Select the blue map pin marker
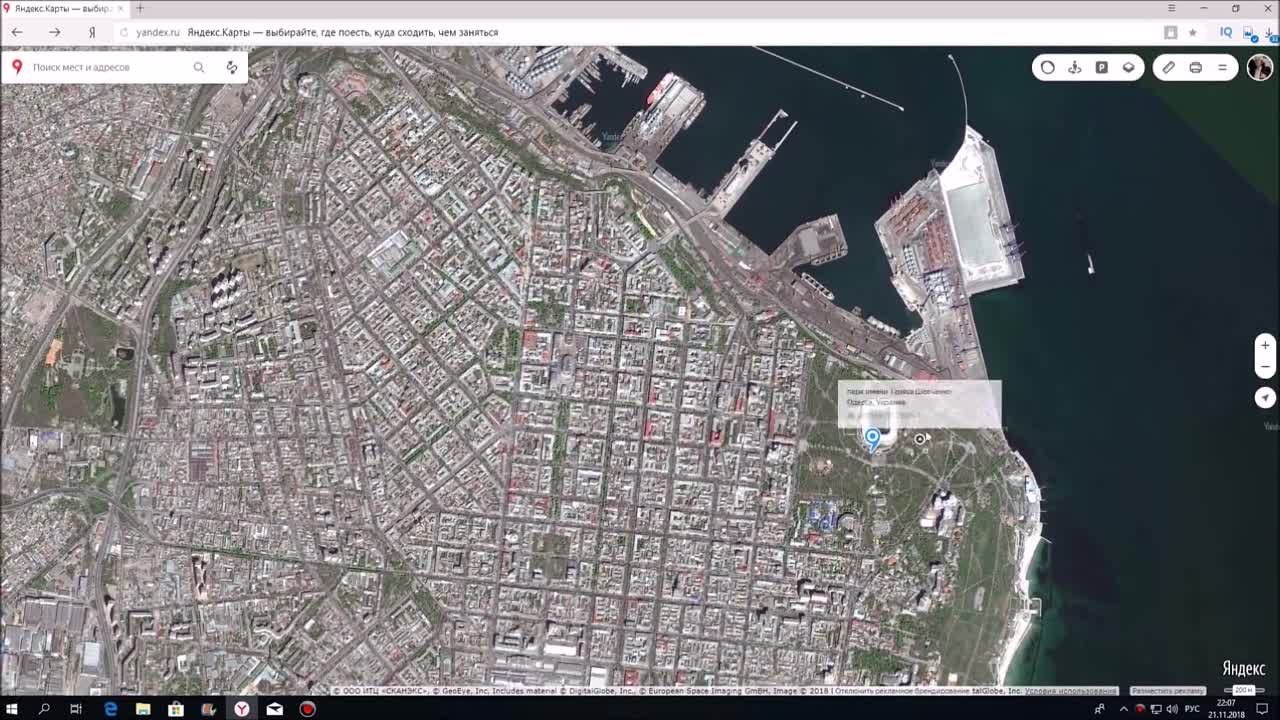This screenshot has height=720, width=1280. pos(872,439)
